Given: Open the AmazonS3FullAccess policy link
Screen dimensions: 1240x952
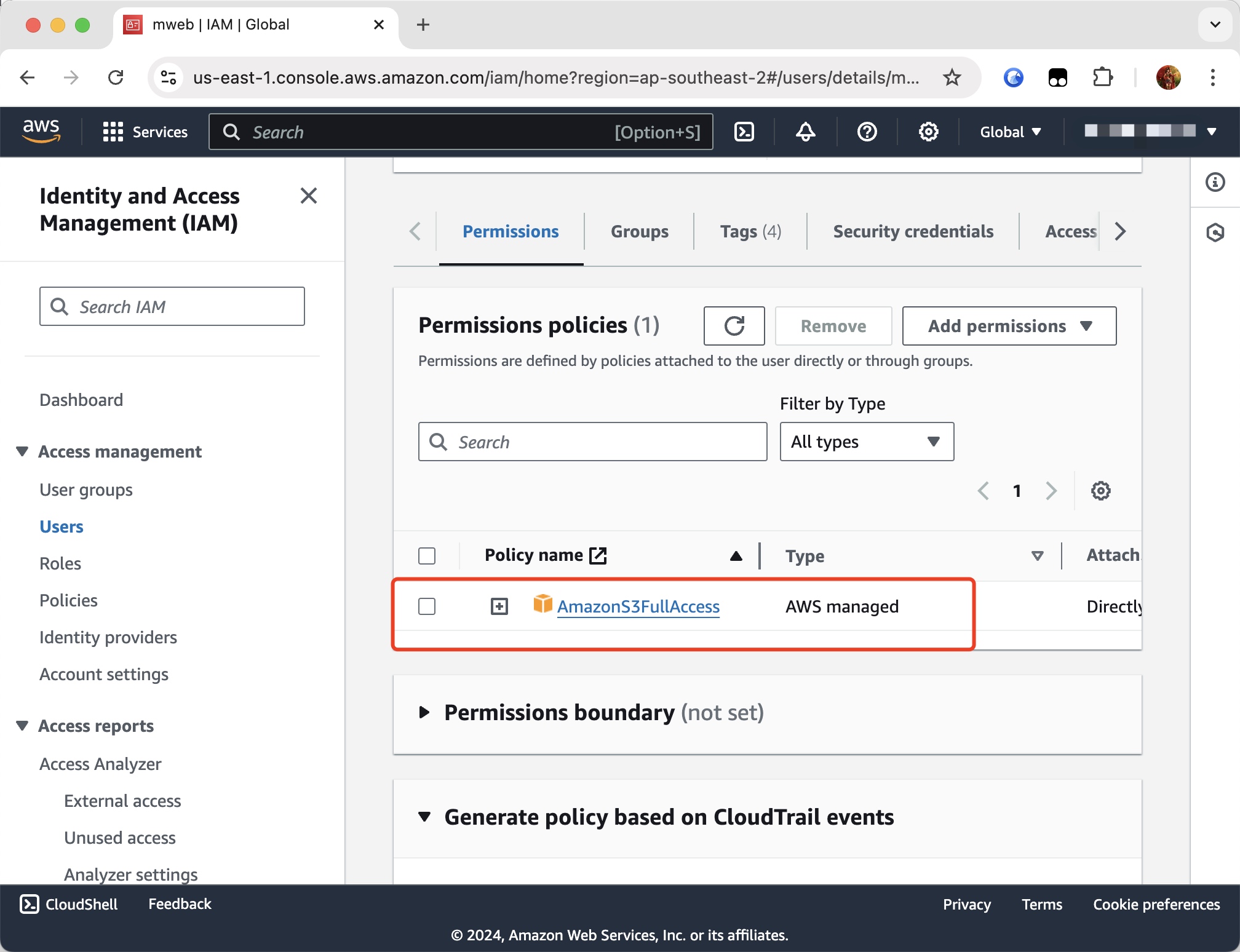Looking at the screenshot, I should [638, 606].
